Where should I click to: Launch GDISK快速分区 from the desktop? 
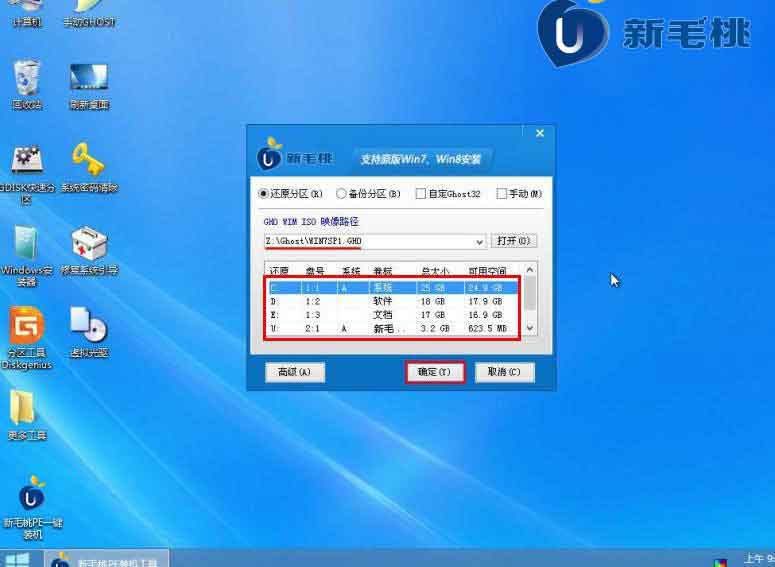click(27, 173)
